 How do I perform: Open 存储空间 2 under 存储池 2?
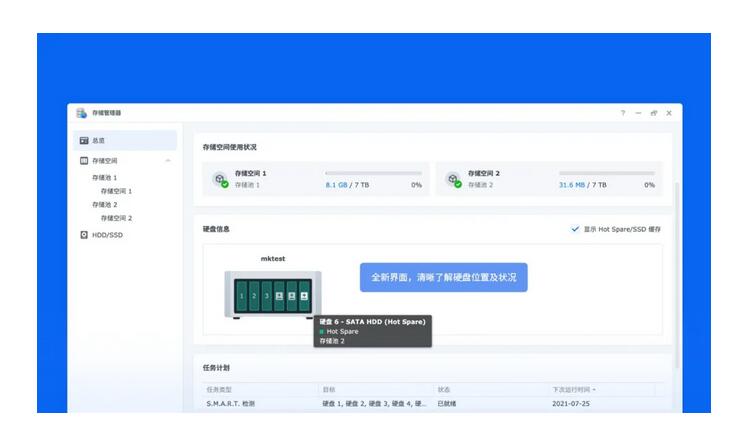pos(116,218)
